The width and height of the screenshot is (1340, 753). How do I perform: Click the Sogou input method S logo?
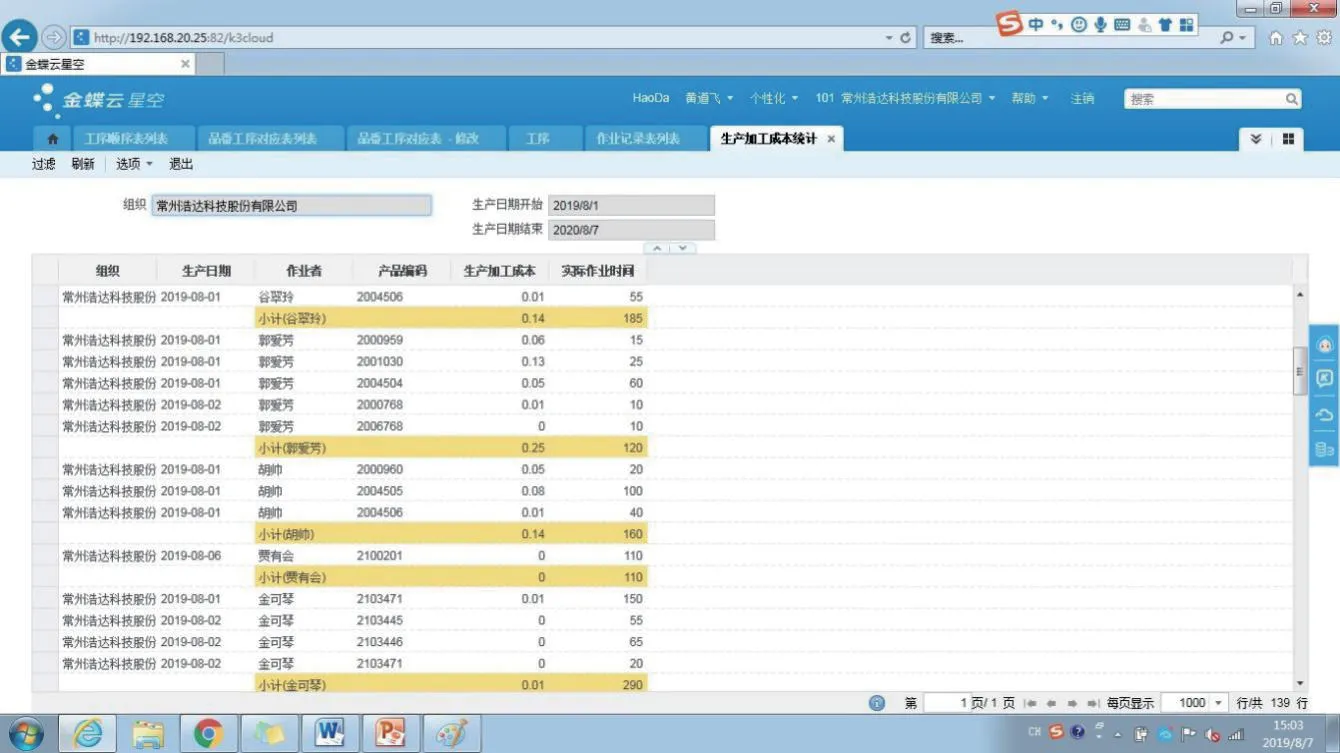[x=1010, y=24]
